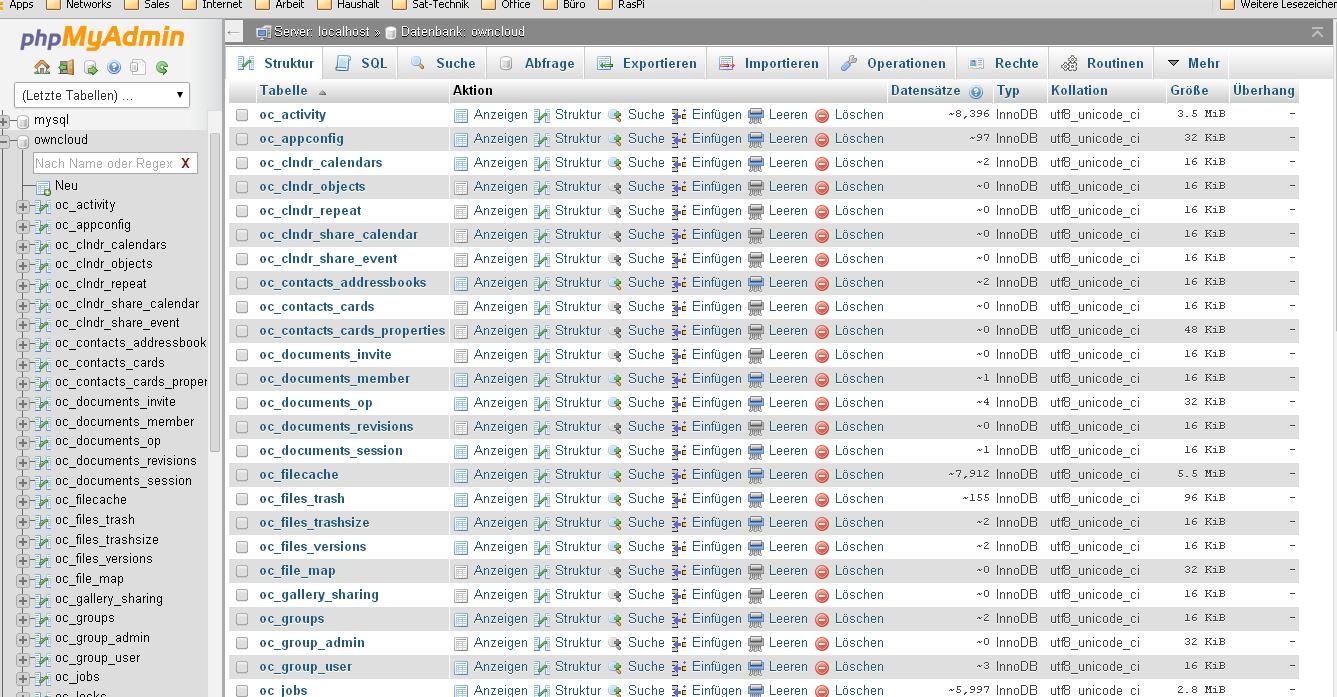Expand oc_contacts_cards tree node

pos(23,363)
